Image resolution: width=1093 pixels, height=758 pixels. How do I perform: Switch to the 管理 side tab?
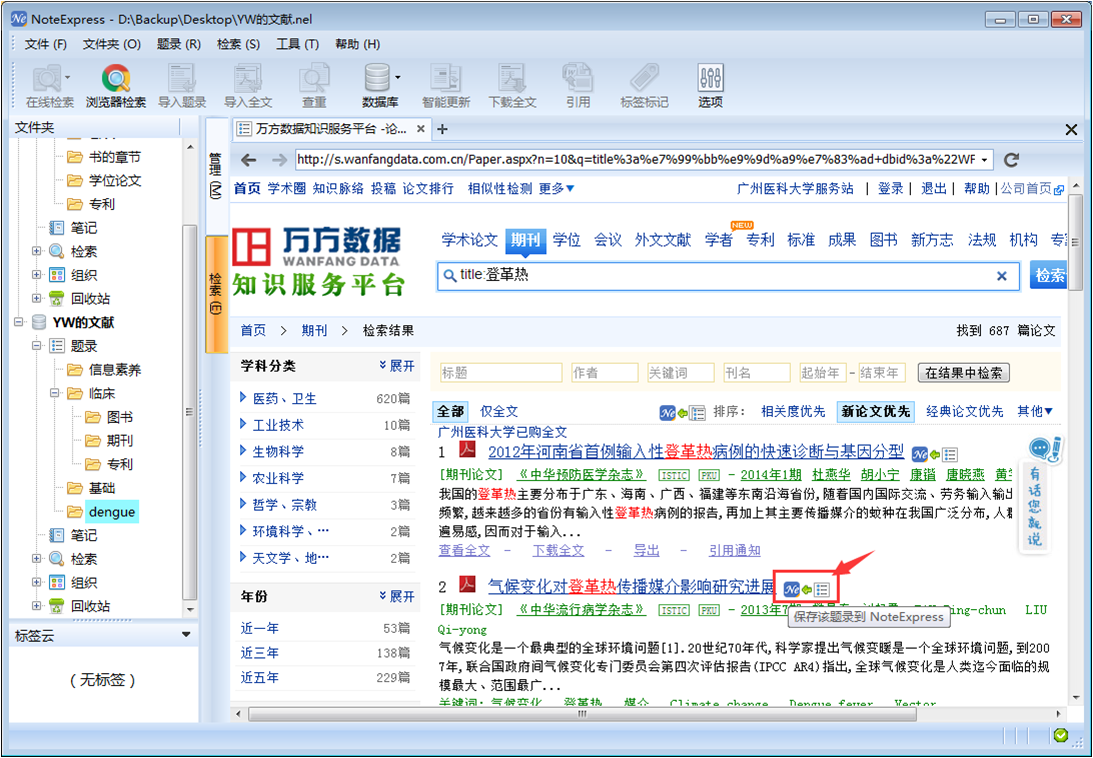coord(215,174)
